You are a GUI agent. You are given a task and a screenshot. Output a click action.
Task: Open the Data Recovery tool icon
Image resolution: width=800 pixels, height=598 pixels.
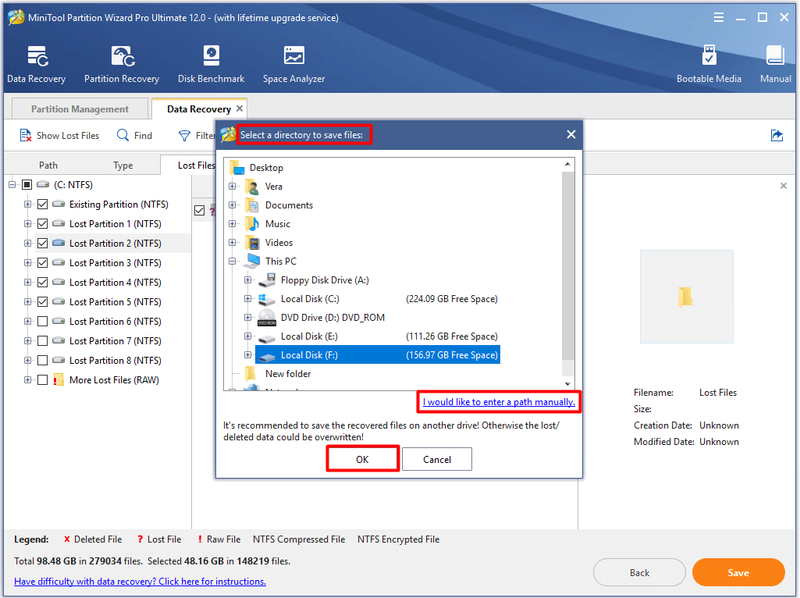coord(37,56)
